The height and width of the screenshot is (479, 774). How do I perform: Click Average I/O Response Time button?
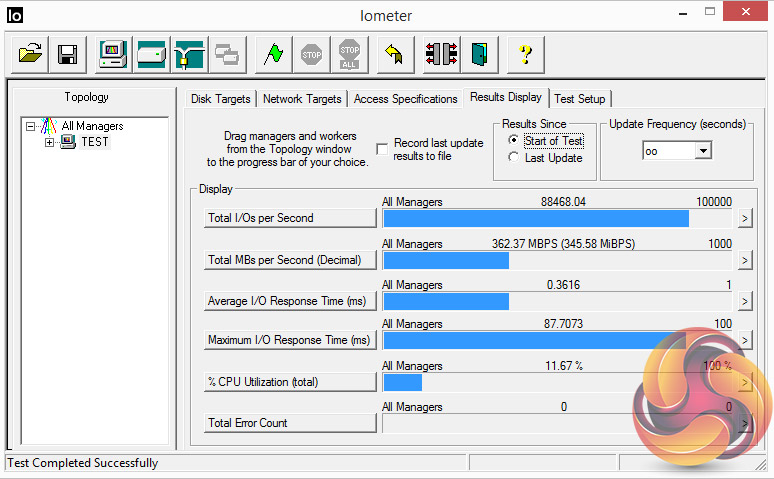tap(290, 301)
